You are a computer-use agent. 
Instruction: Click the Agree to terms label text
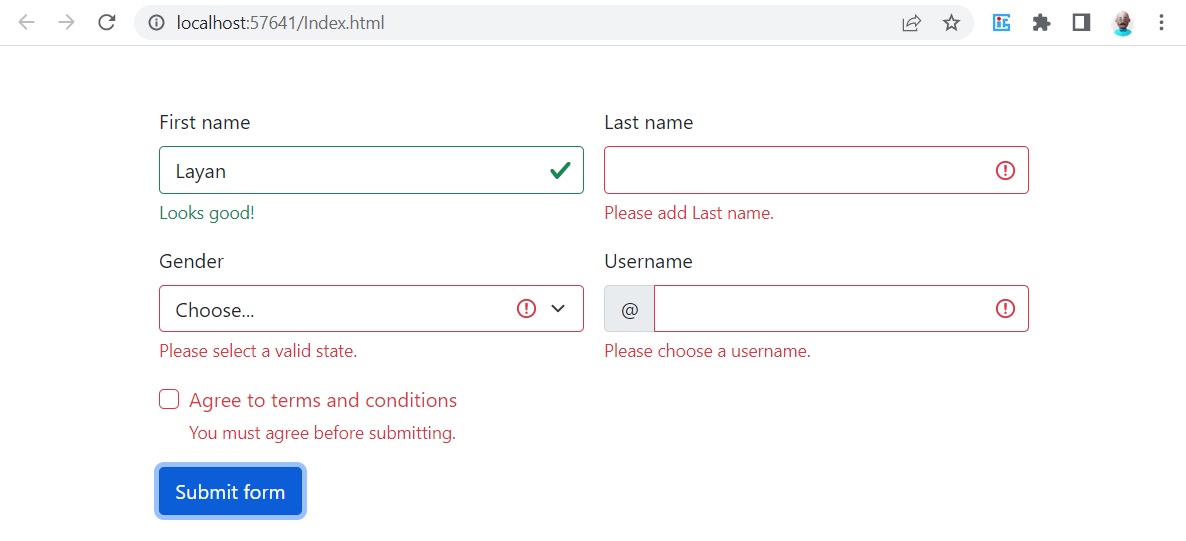323,400
